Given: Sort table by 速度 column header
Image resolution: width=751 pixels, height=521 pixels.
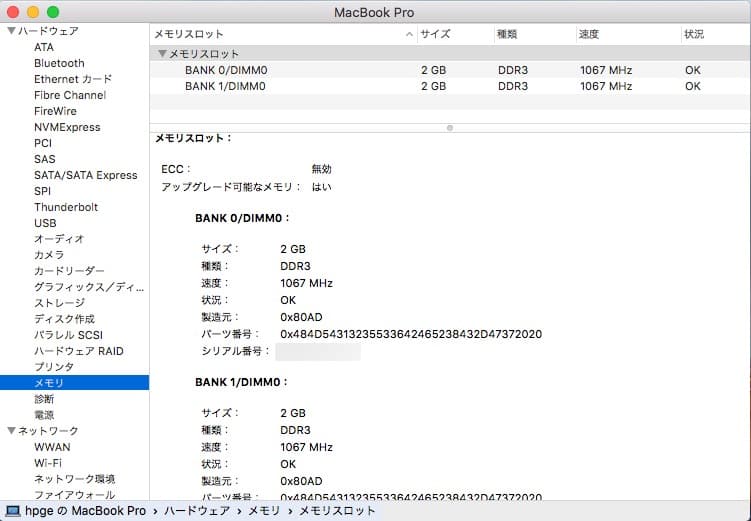Looking at the screenshot, I should coord(589,34).
